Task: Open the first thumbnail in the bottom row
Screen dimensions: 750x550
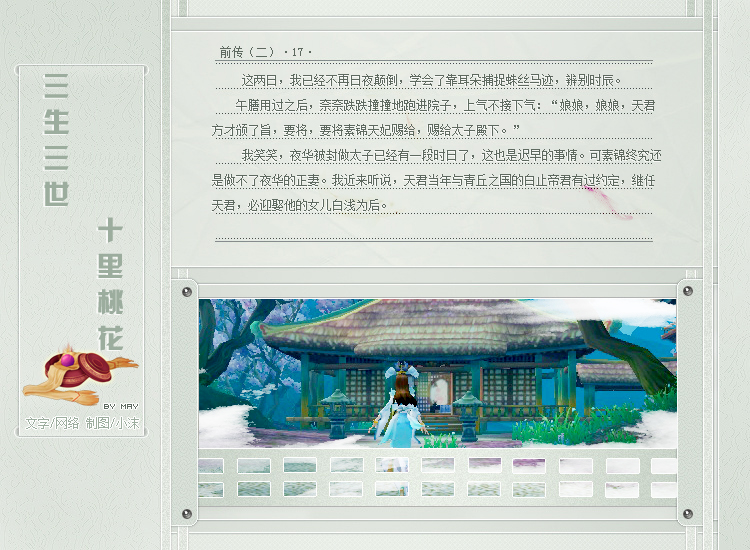Action: point(211,489)
